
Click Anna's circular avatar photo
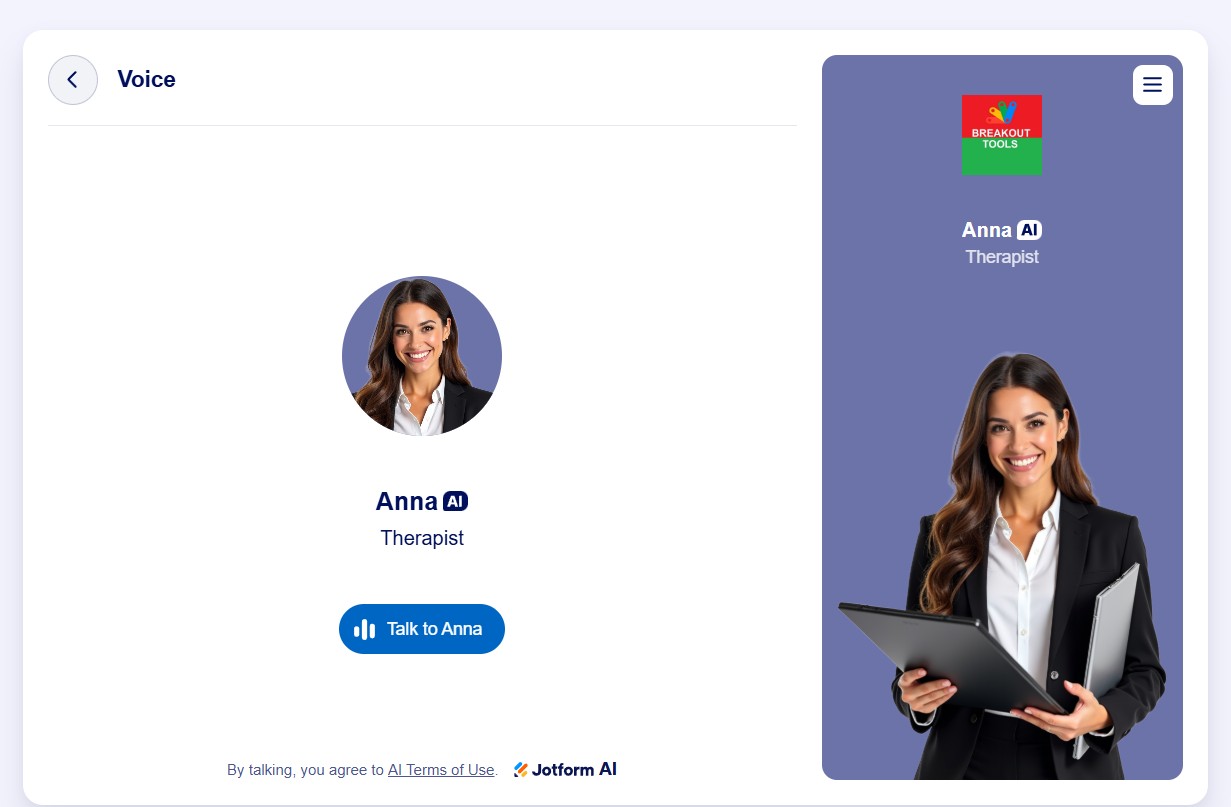click(x=422, y=356)
